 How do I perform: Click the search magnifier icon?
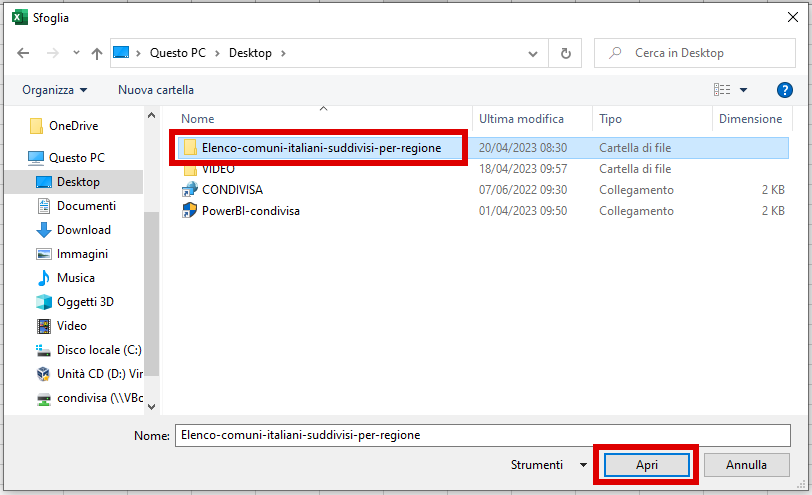[615, 53]
